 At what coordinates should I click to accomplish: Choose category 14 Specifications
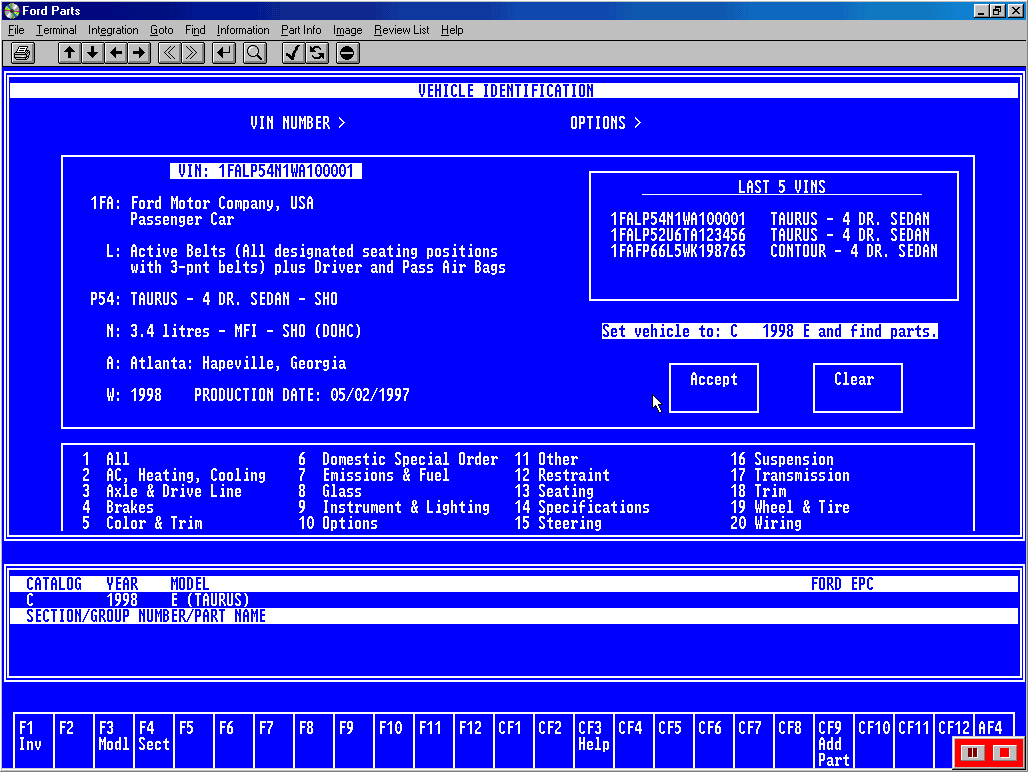pos(582,507)
